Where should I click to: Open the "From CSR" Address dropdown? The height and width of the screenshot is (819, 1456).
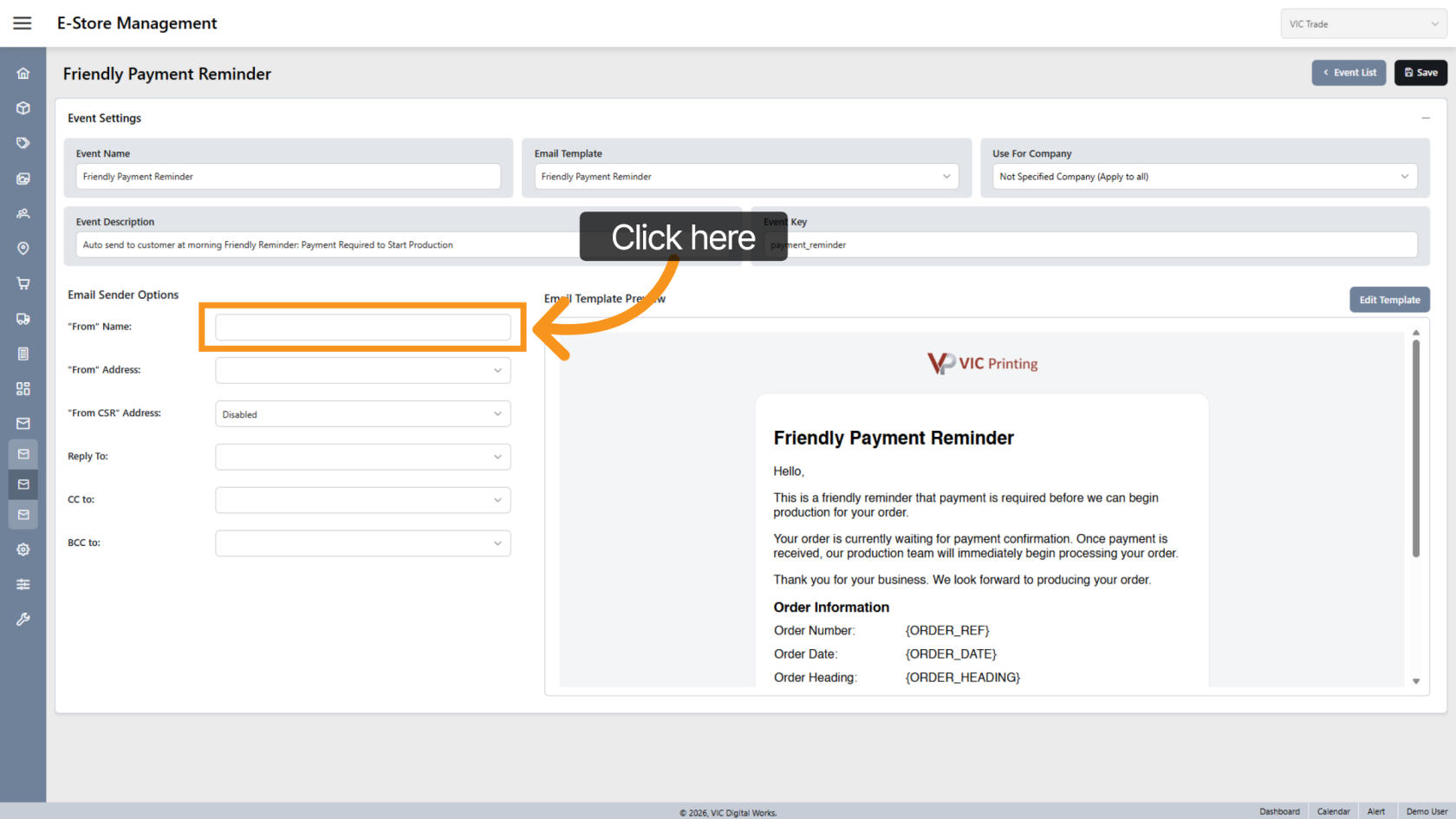[x=362, y=414]
